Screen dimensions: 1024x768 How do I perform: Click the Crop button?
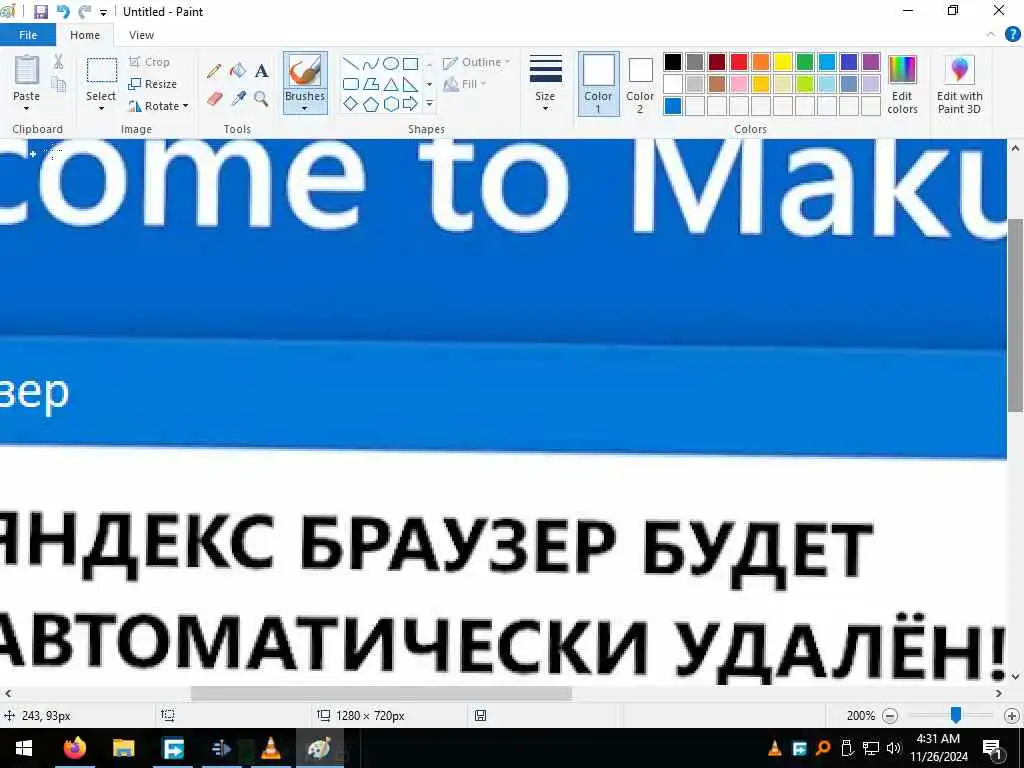tap(150, 62)
